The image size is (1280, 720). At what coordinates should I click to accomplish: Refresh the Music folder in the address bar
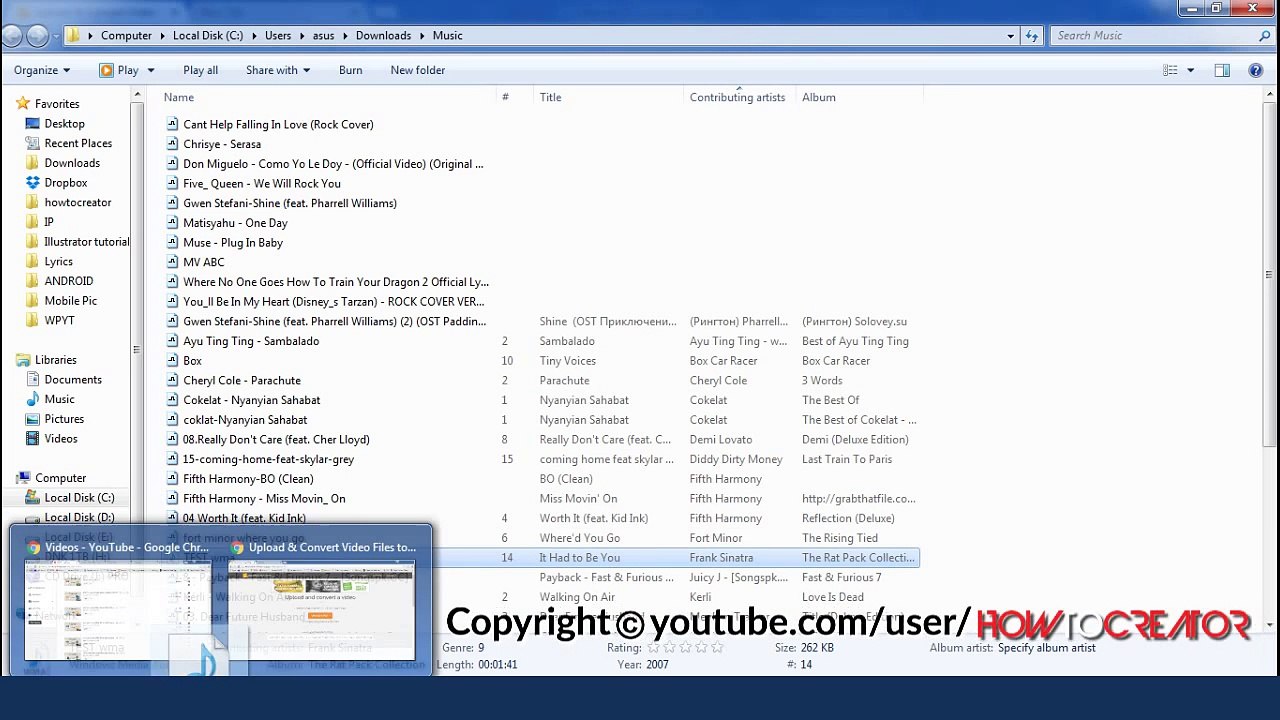(x=1032, y=36)
